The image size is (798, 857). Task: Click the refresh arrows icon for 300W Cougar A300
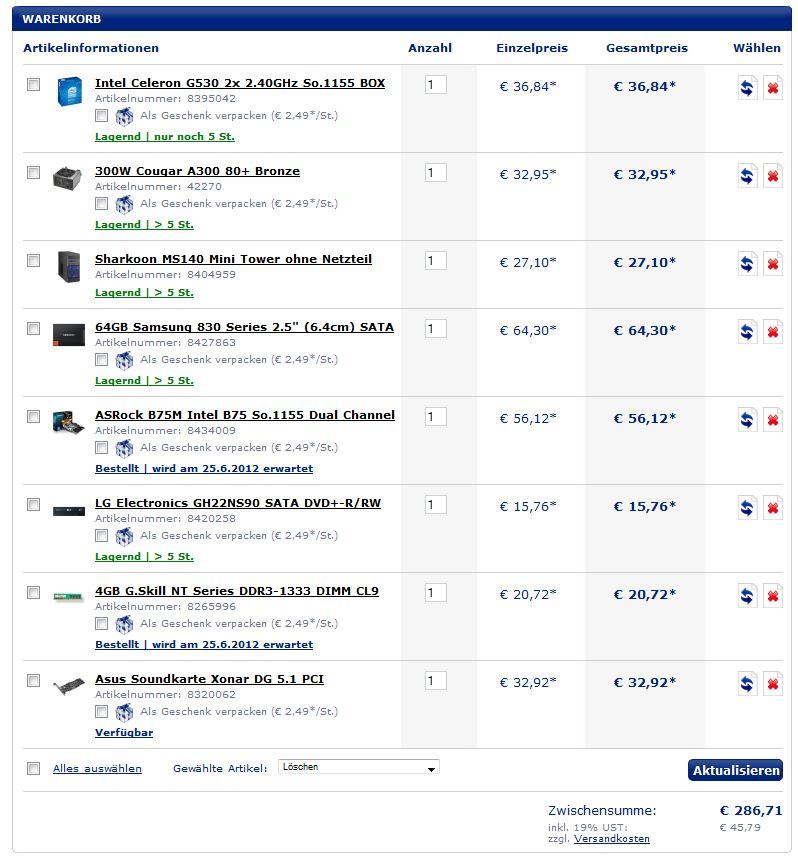pyautogui.click(x=747, y=176)
